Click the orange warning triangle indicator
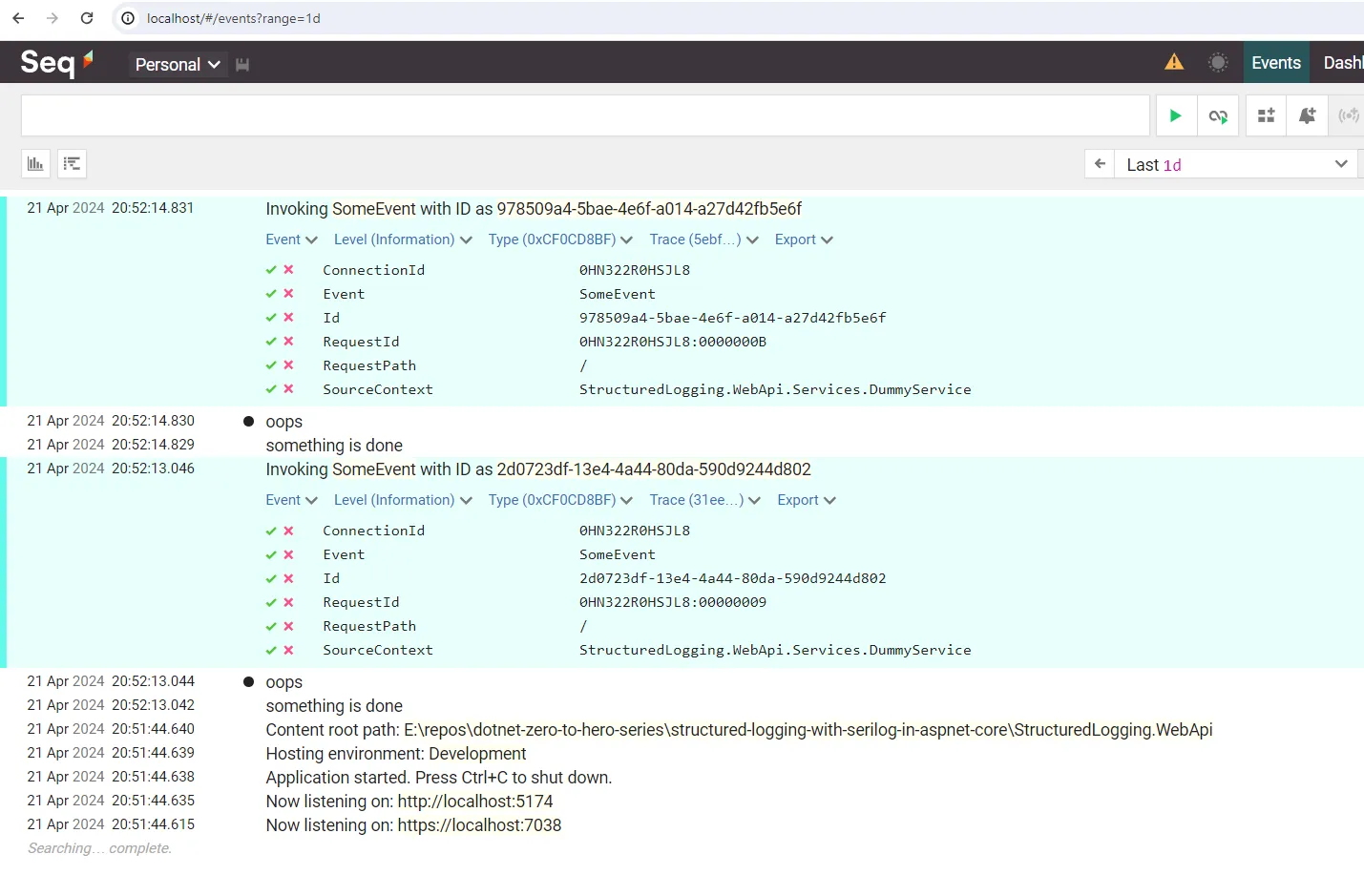1364x896 pixels. coord(1173,60)
